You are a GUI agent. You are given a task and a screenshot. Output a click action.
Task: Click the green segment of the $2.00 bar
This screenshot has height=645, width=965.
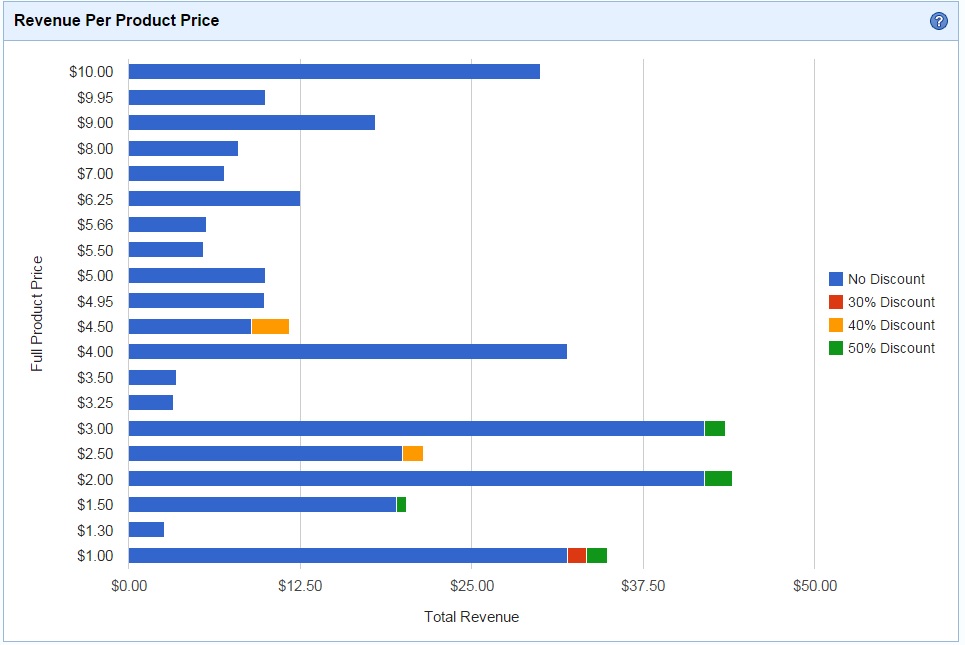point(718,479)
